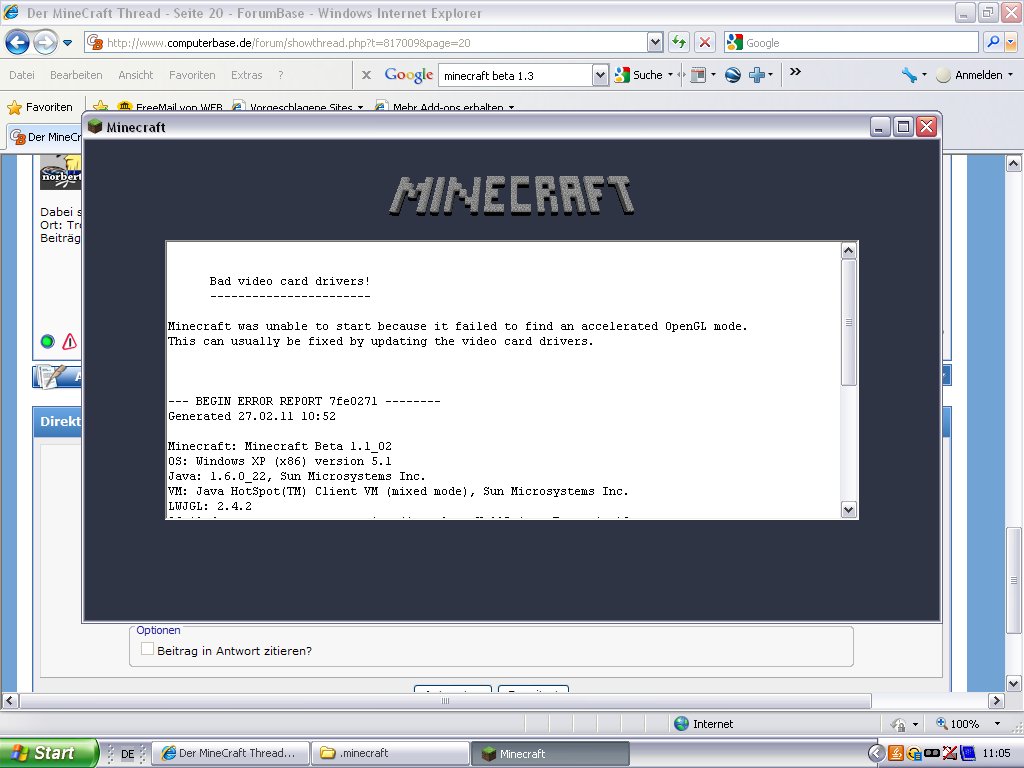Viewport: 1024px width, 768px height.
Task: Expand more toolbar buttons with the chevron
Action: (795, 72)
